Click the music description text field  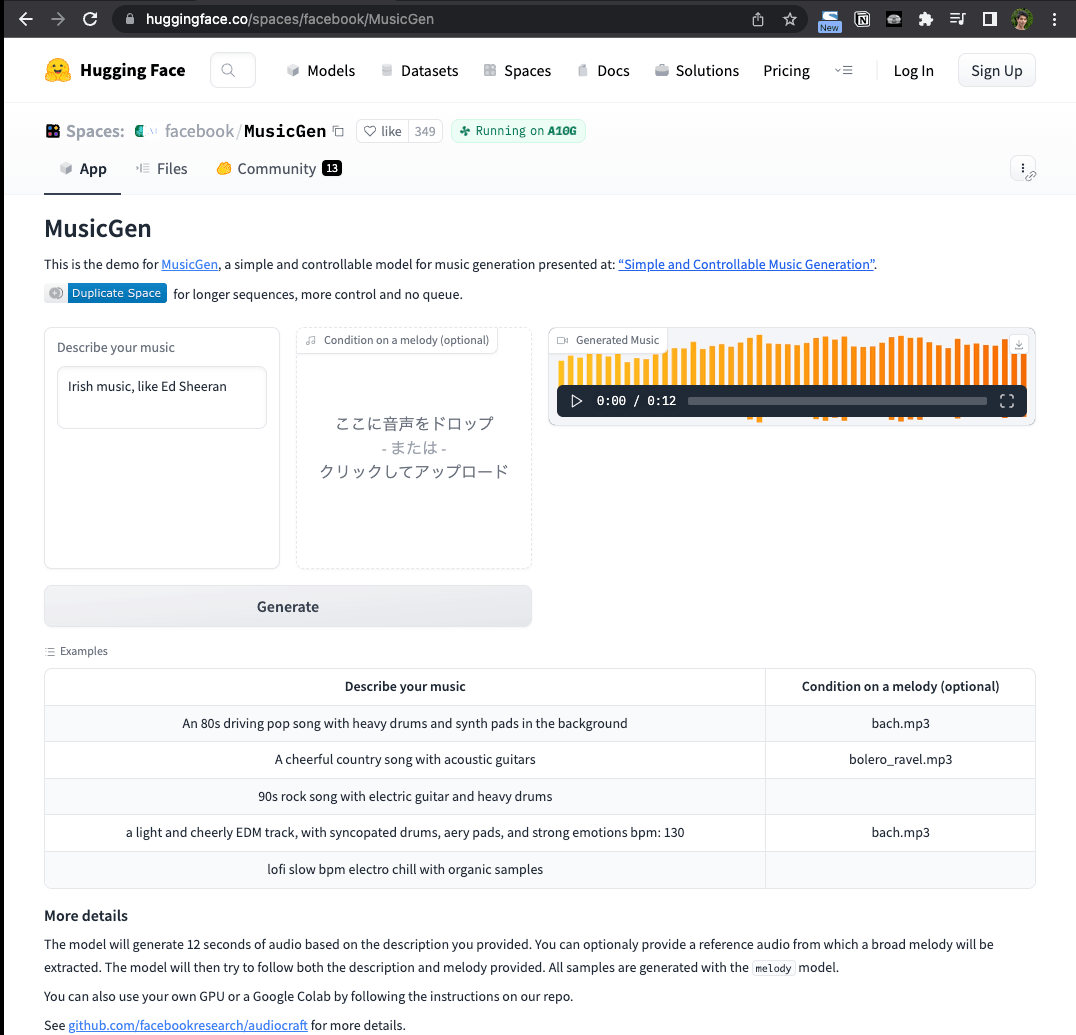162,397
